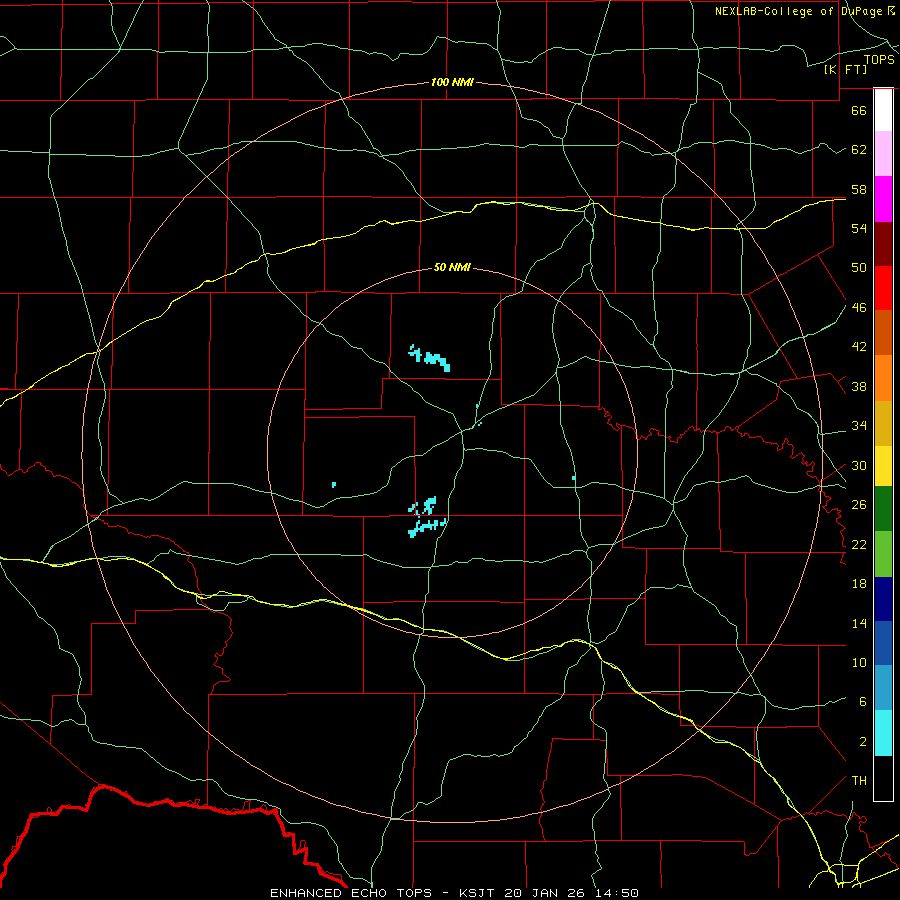Click the light green legend swatch
The width and height of the screenshot is (900, 900).
883,554
